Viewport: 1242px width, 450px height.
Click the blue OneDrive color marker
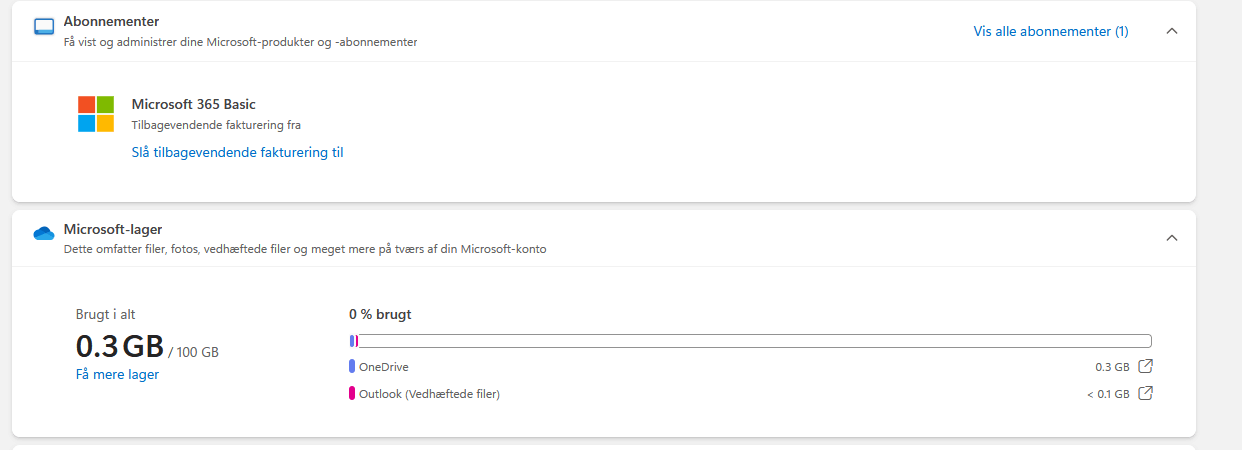pyautogui.click(x=352, y=367)
